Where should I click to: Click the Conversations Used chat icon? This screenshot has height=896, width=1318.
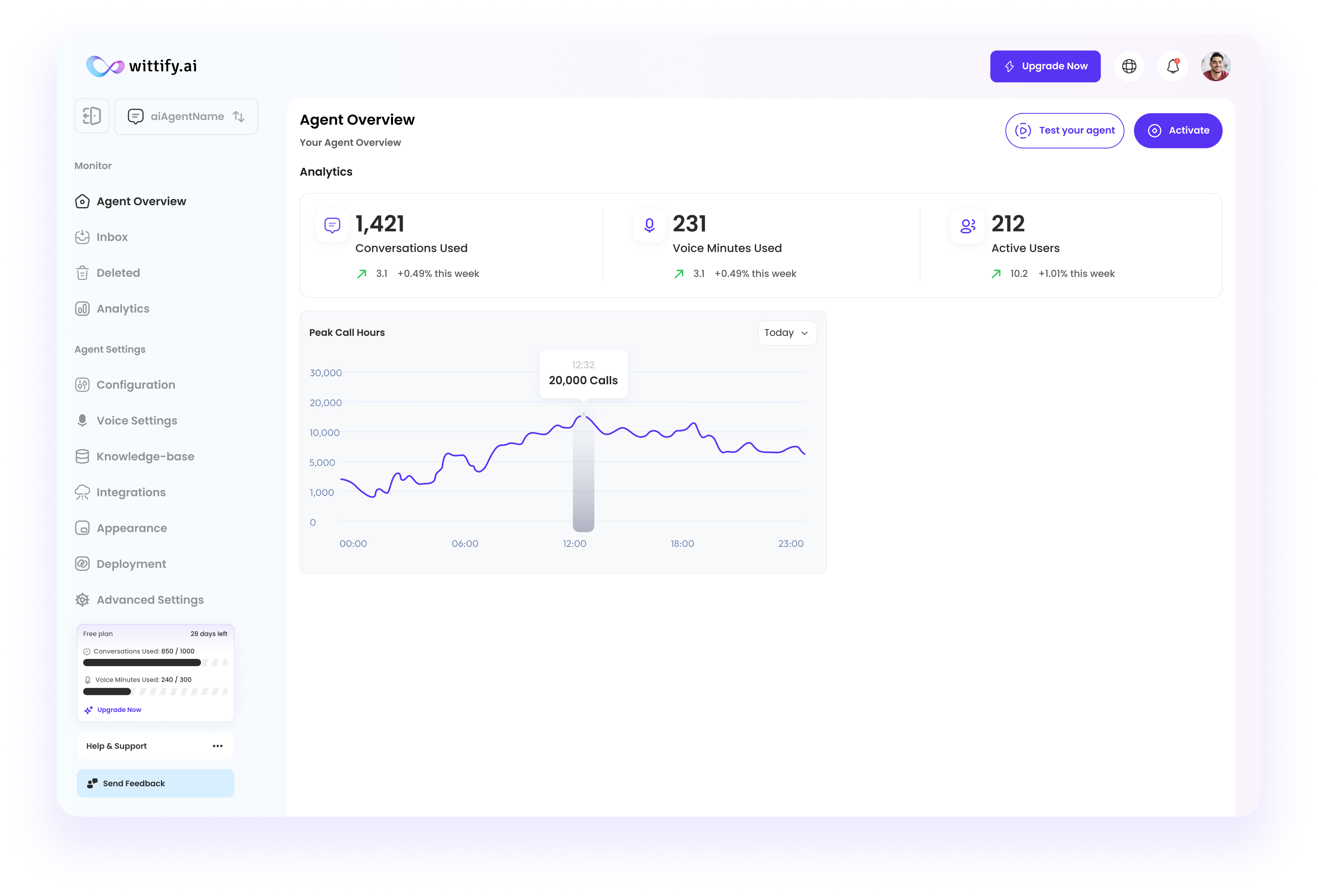click(x=332, y=225)
